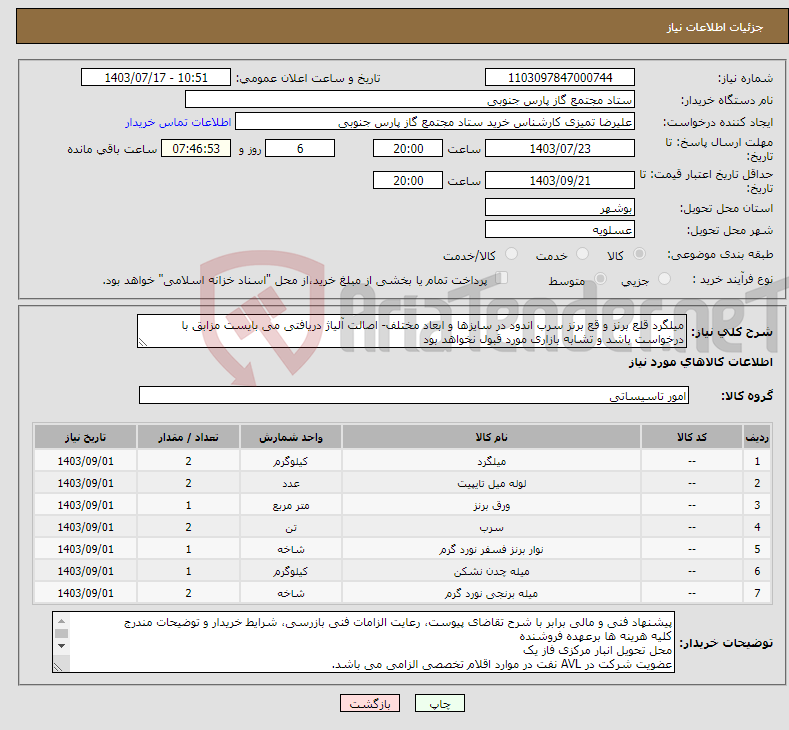This screenshot has width=789, height=730.
Task: Click the لوله میل تایپیت item cell
Action: coord(491,483)
